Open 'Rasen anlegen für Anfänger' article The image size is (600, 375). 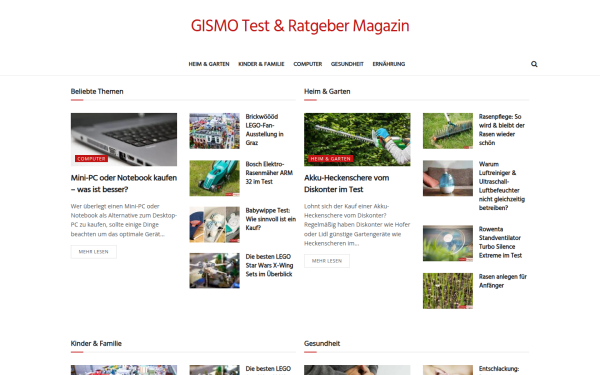coord(503,281)
